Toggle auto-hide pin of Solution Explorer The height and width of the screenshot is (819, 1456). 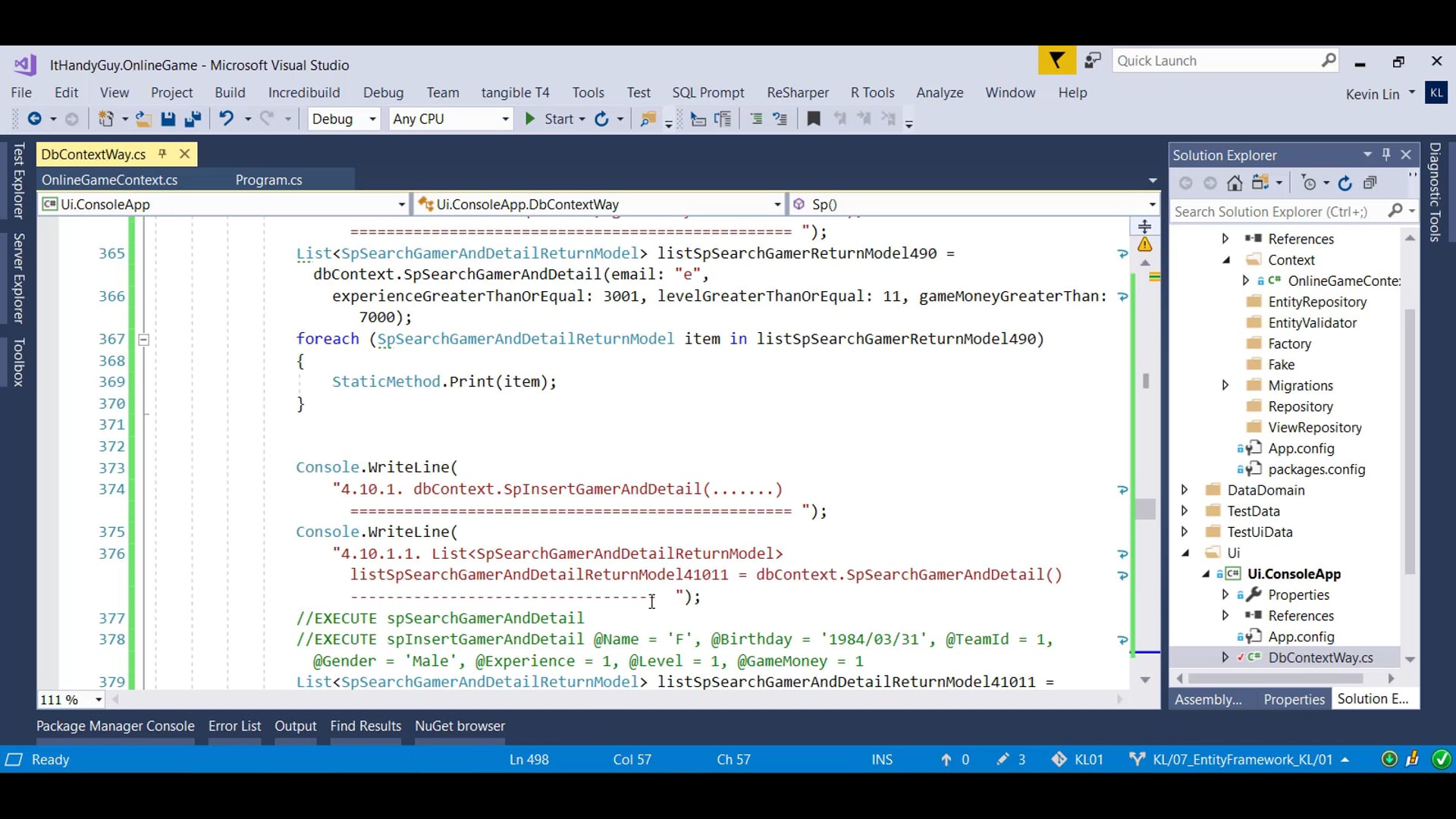[1386, 155]
